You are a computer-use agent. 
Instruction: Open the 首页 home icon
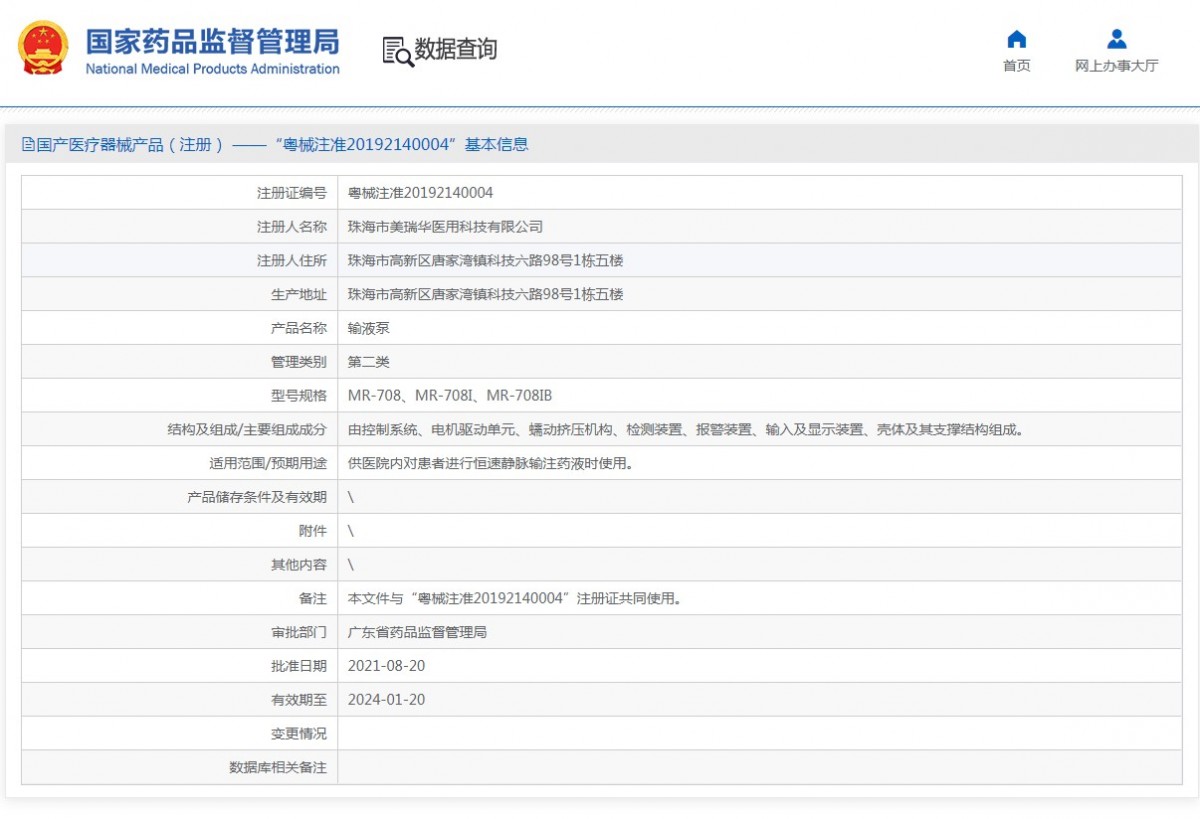[x=1016, y=39]
